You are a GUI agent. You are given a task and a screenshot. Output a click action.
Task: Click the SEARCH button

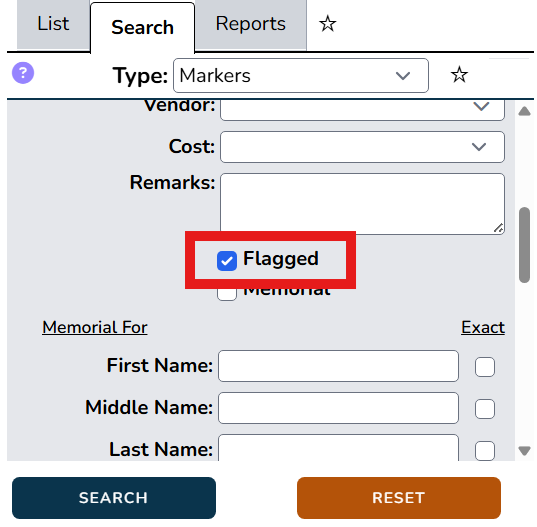click(x=114, y=498)
